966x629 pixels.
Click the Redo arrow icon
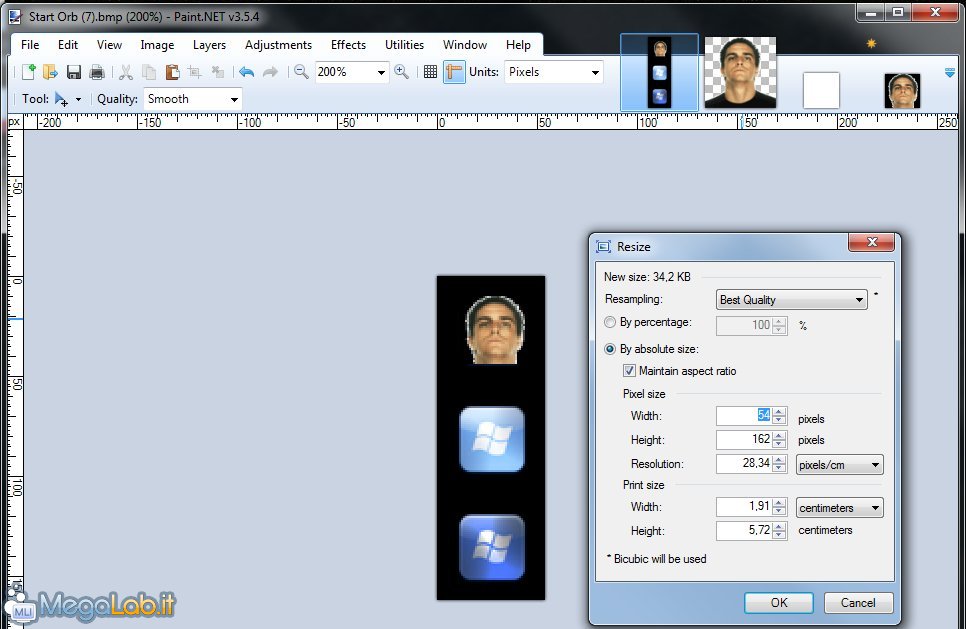(270, 72)
